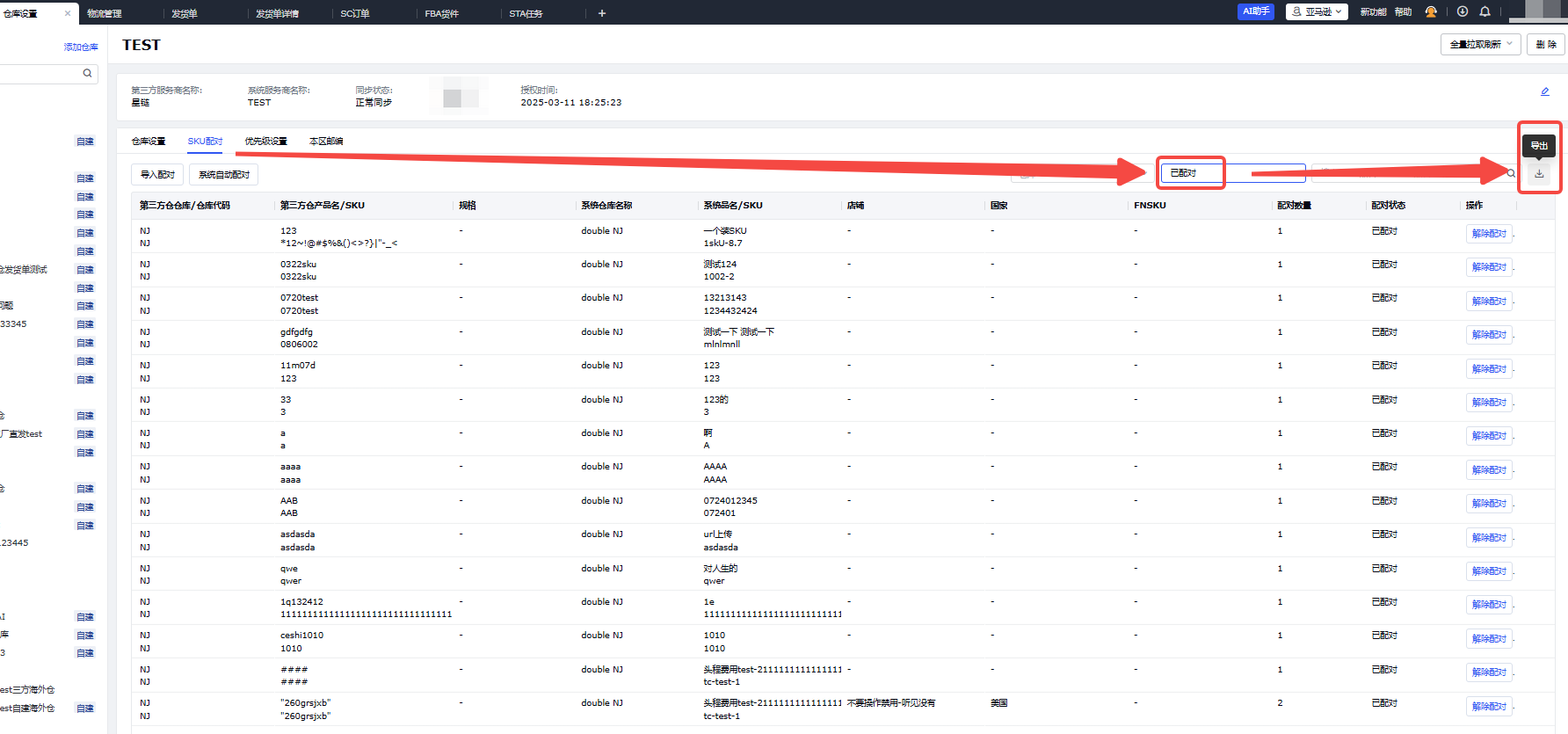This screenshot has height=734, width=1568.
Task: Open the 帮助 menu item
Action: tap(1403, 12)
